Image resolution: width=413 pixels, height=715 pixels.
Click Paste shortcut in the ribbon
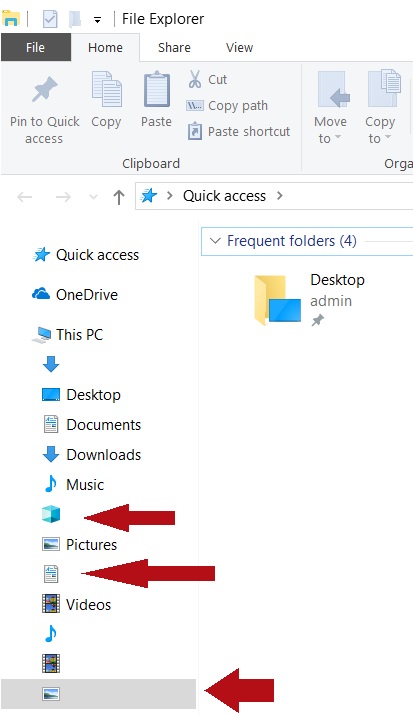[x=238, y=132]
